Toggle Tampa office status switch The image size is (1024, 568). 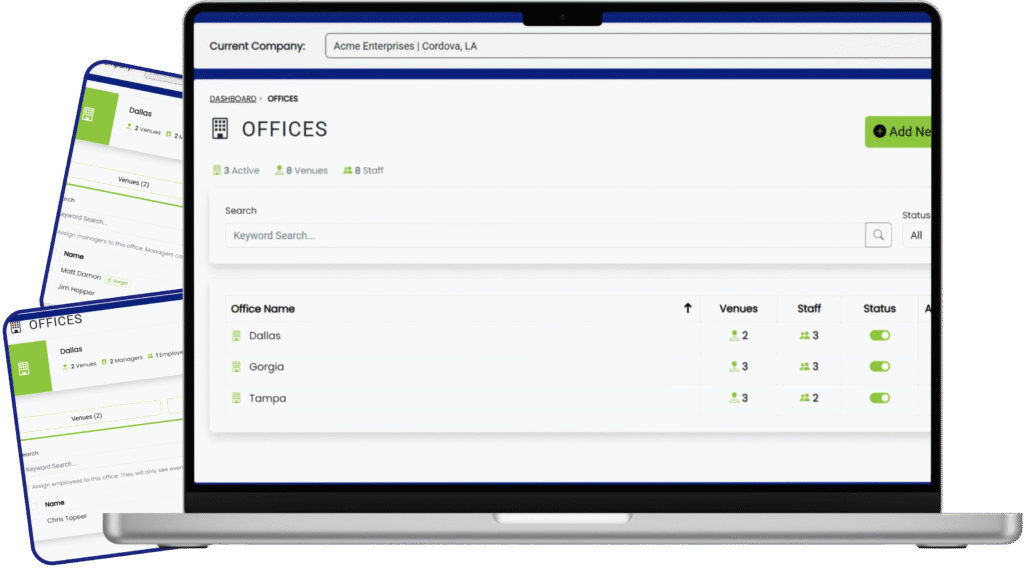point(880,398)
